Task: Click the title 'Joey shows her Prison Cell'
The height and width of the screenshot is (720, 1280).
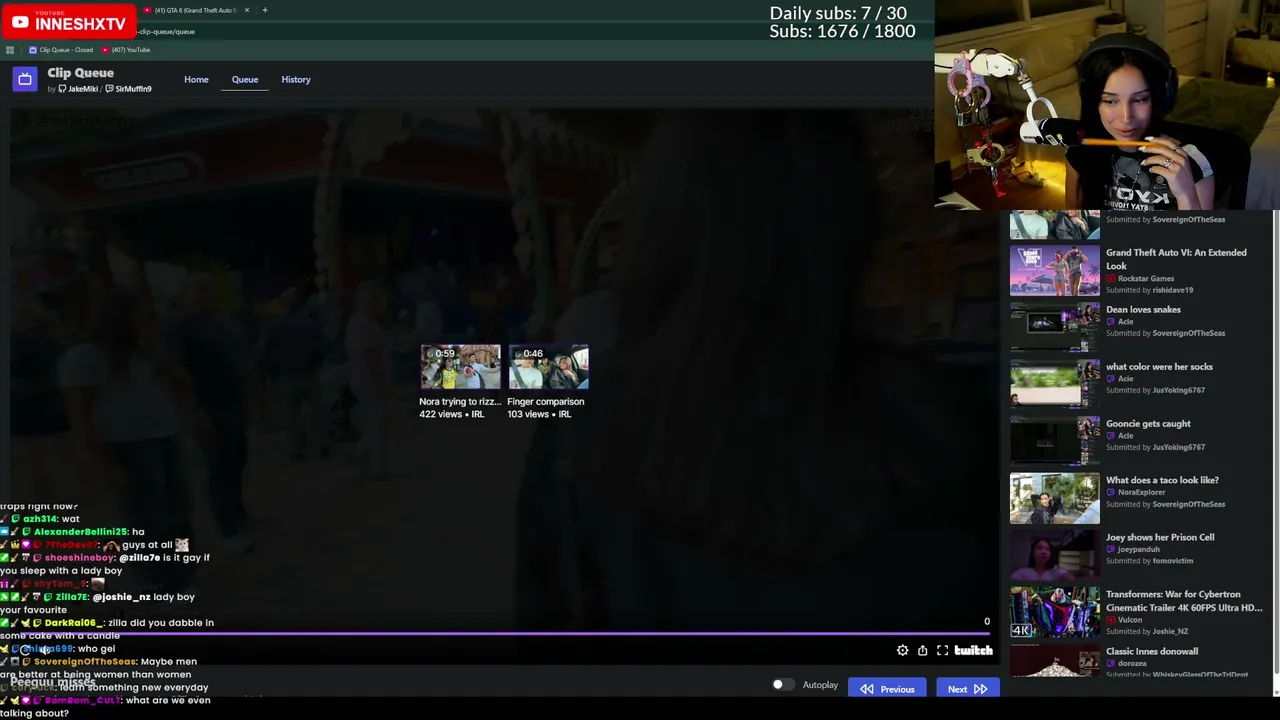Action: (x=1160, y=538)
